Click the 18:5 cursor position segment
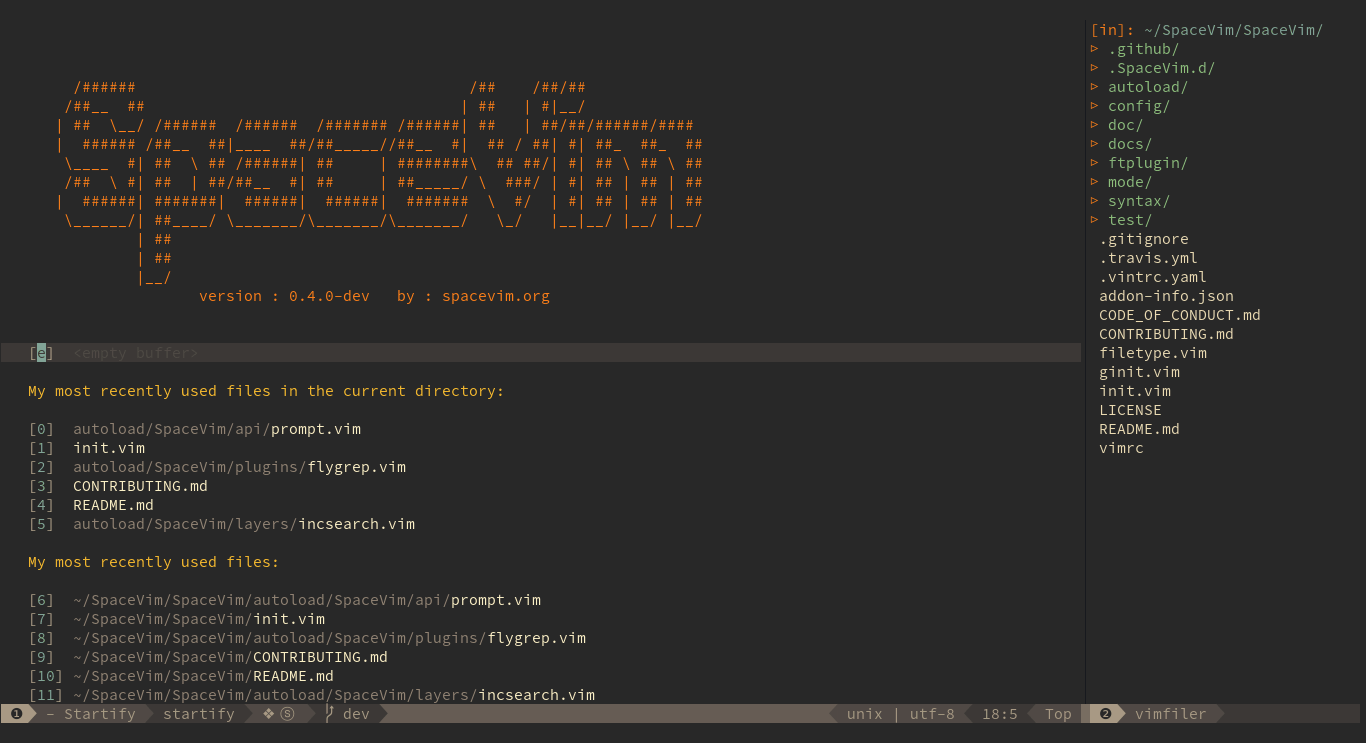 (1000, 714)
